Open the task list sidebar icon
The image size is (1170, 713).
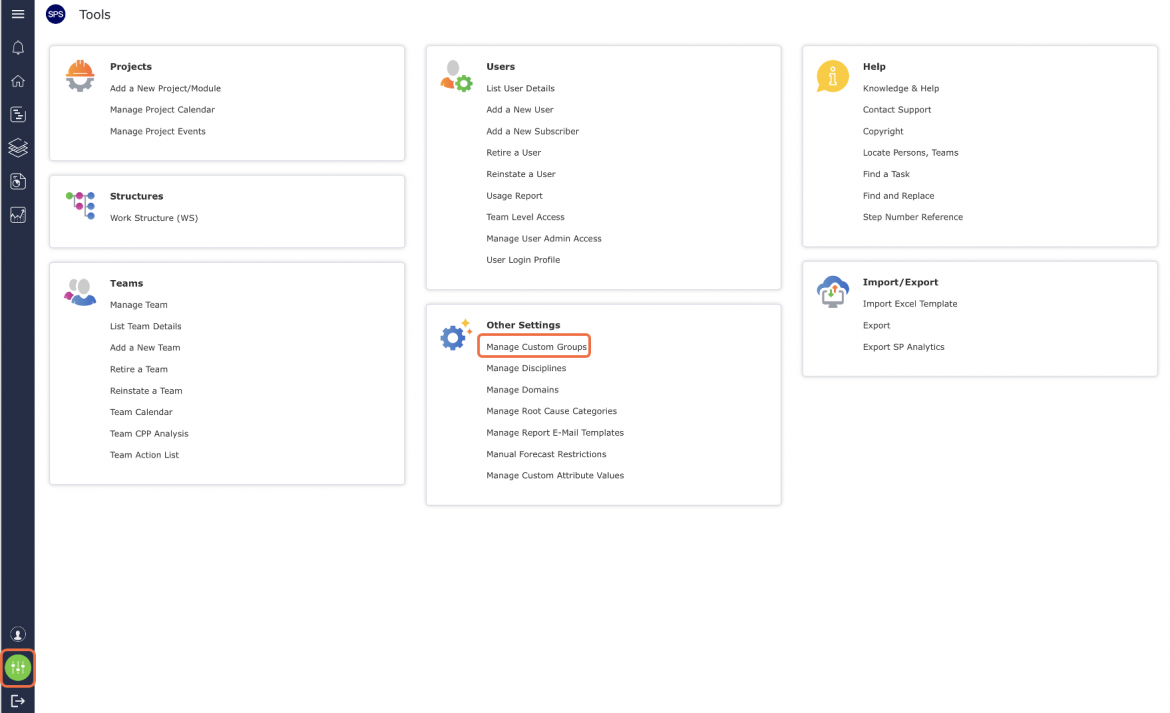[x=18, y=114]
